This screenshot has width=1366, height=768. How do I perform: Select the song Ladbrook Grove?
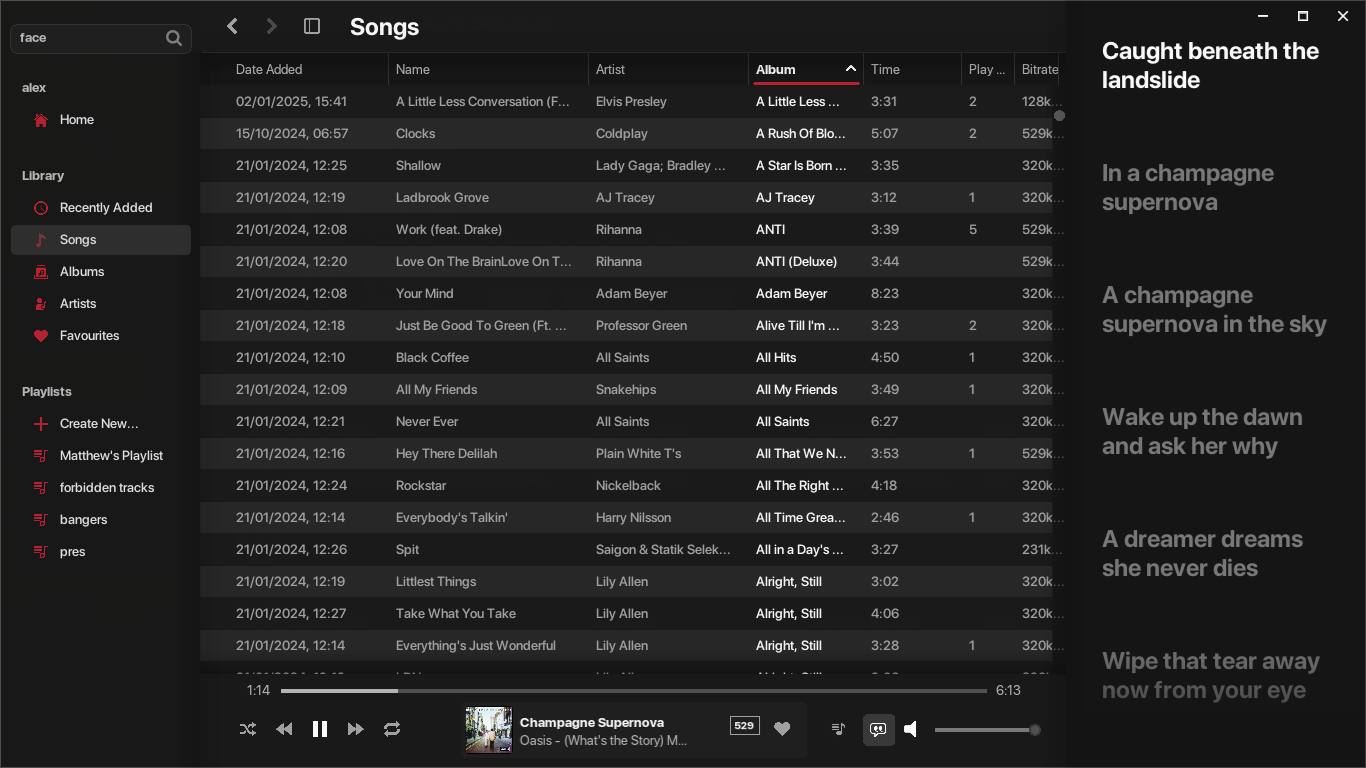[626, 198]
